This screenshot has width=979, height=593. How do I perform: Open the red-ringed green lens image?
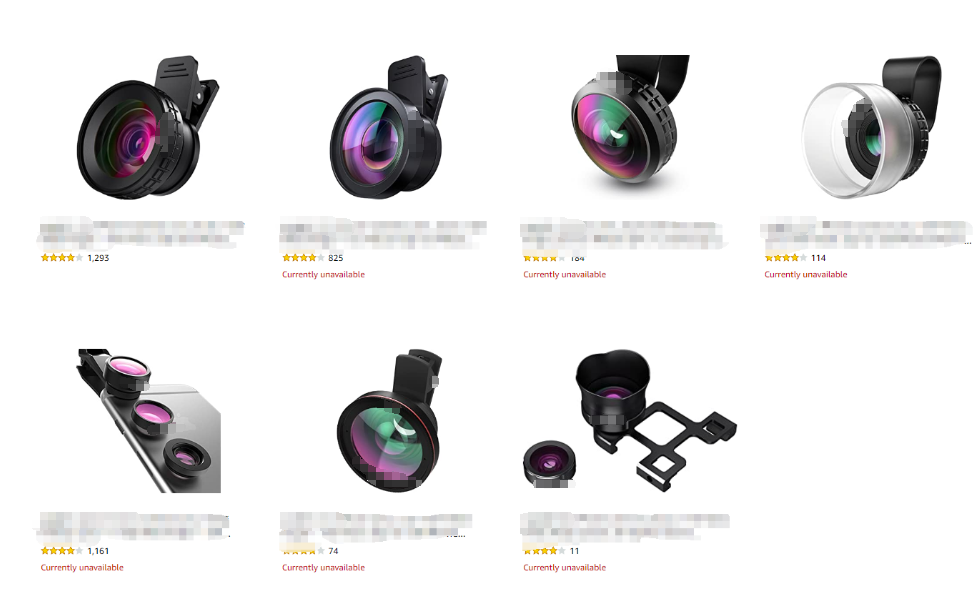390,421
